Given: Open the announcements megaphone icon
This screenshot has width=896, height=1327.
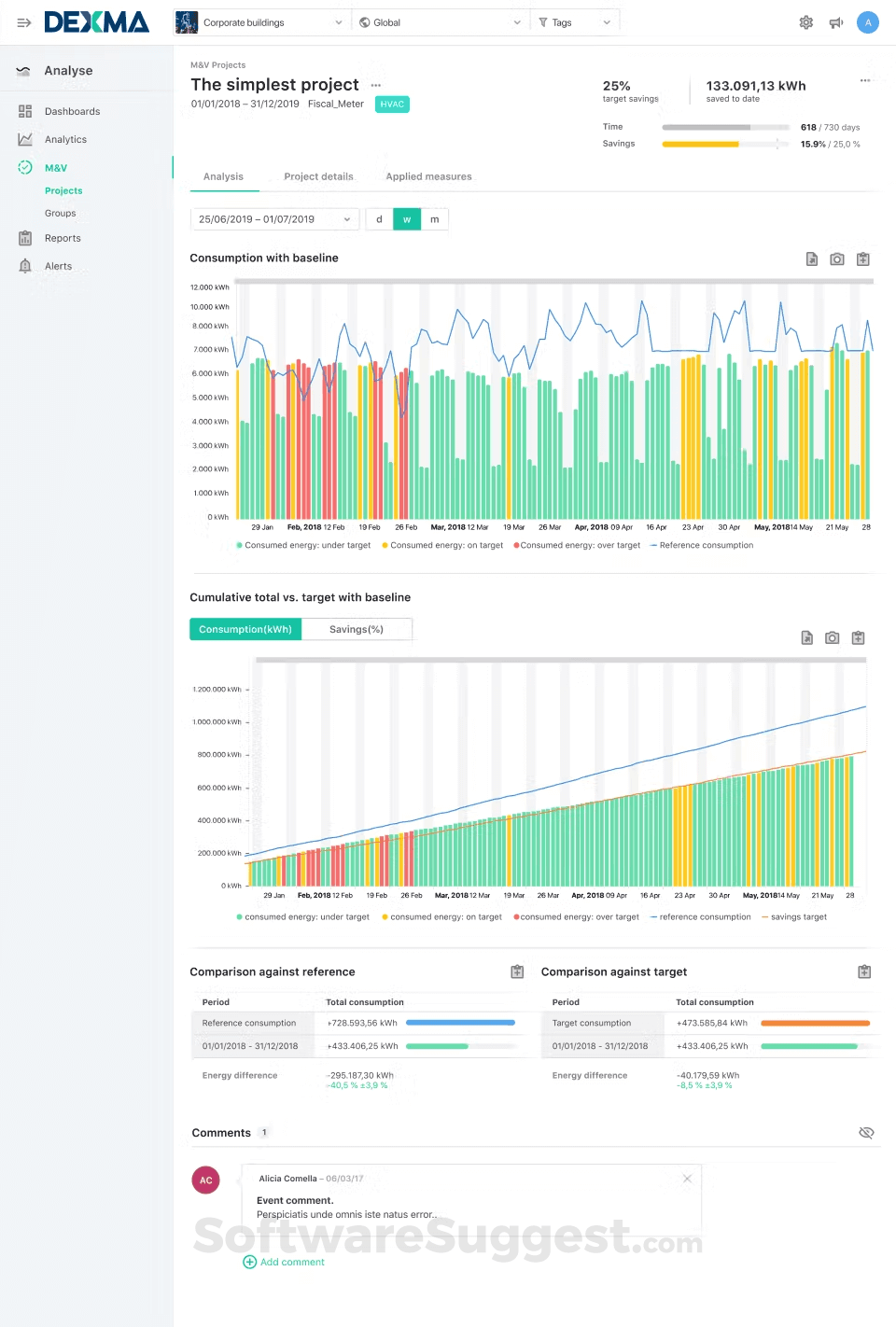Looking at the screenshot, I should (836, 22).
